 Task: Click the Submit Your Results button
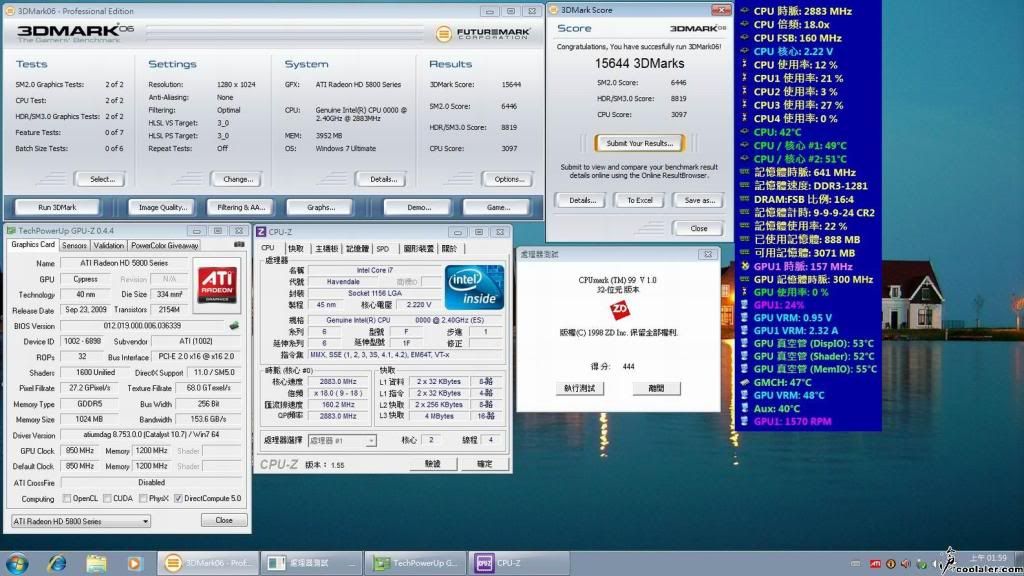point(638,143)
